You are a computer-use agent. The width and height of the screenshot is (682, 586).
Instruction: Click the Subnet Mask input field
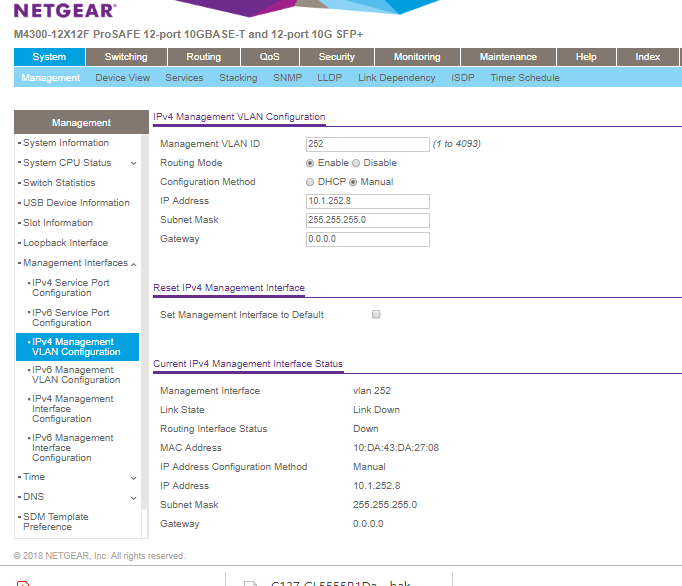pyautogui.click(x=368, y=220)
